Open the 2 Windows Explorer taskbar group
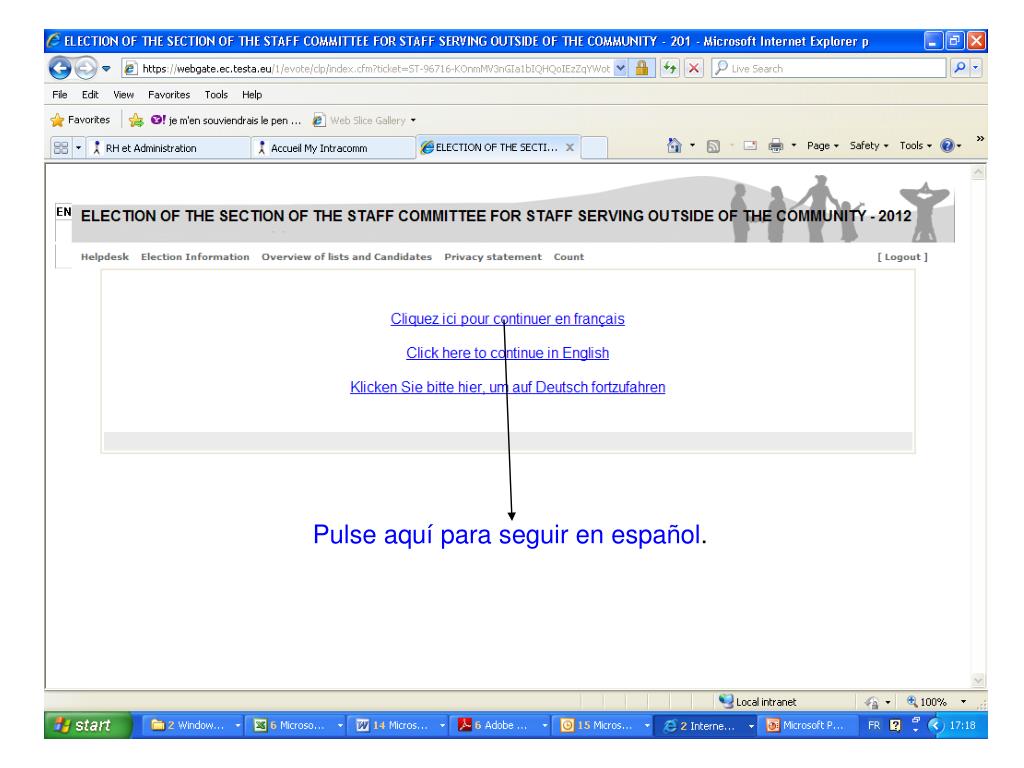 point(194,725)
